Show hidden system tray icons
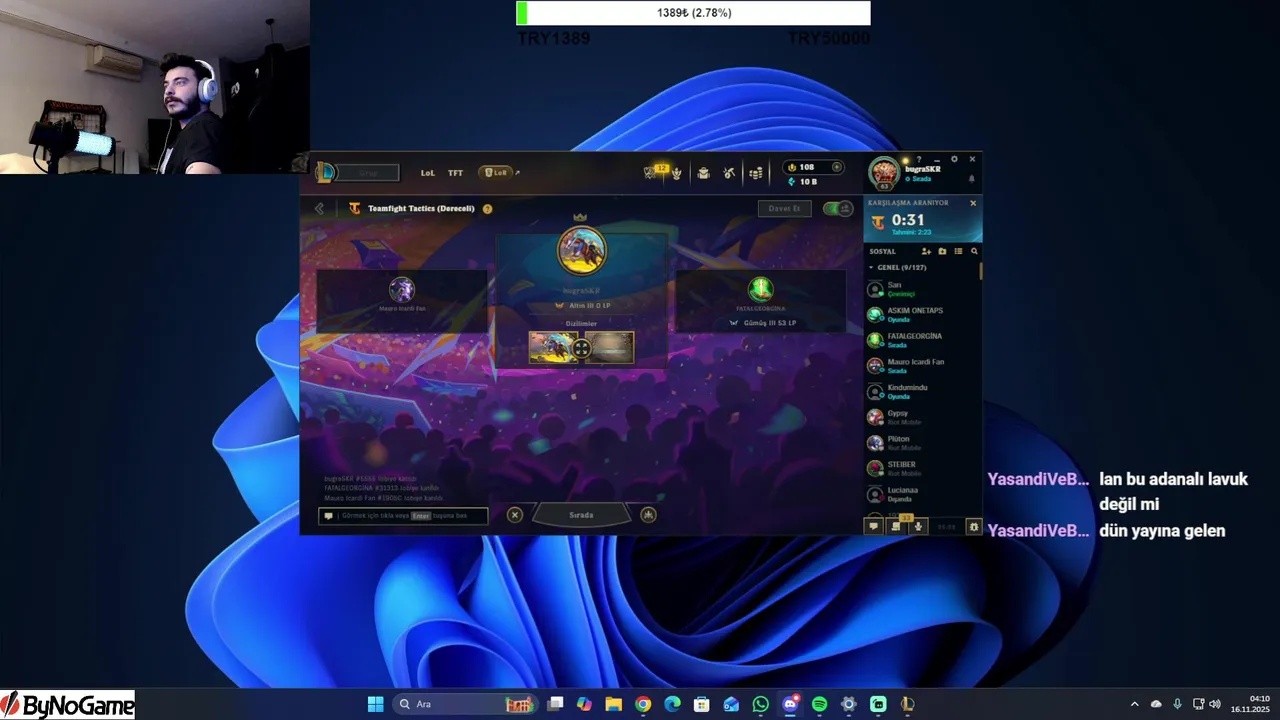 pyautogui.click(x=1134, y=704)
